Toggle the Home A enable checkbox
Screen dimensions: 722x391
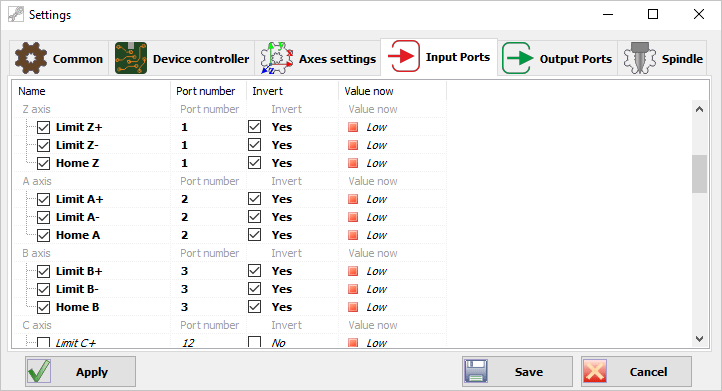43,235
